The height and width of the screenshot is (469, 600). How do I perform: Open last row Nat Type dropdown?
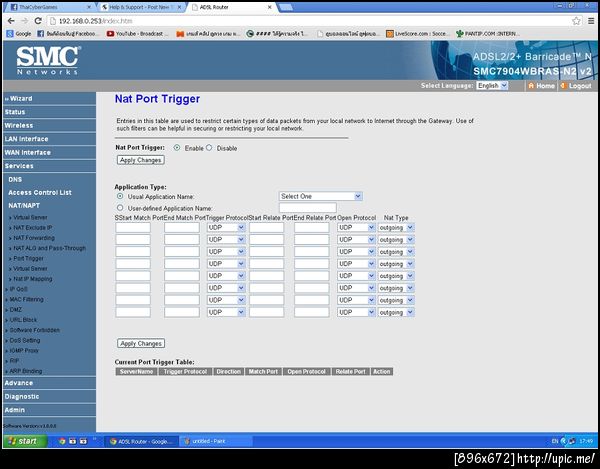396,313
